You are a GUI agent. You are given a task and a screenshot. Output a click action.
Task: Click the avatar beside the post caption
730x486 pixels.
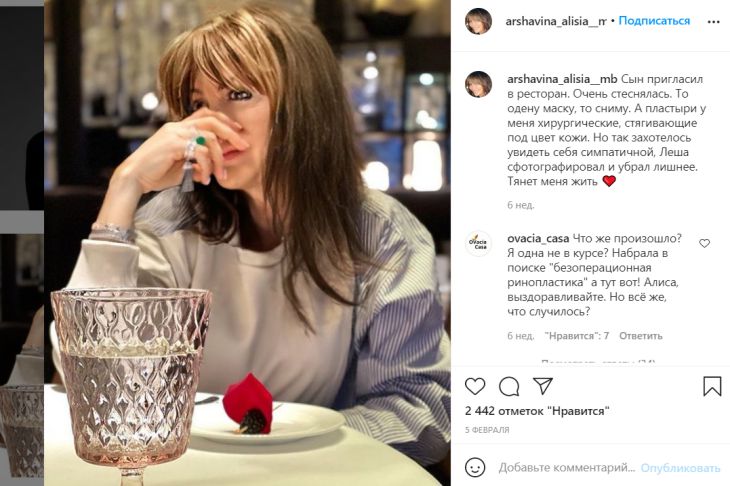click(x=478, y=84)
